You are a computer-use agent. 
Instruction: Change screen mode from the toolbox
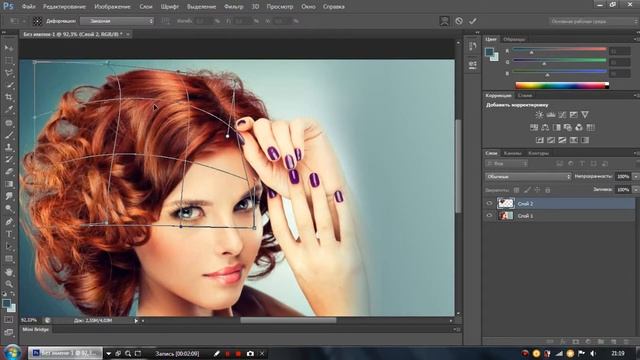tap(9, 332)
